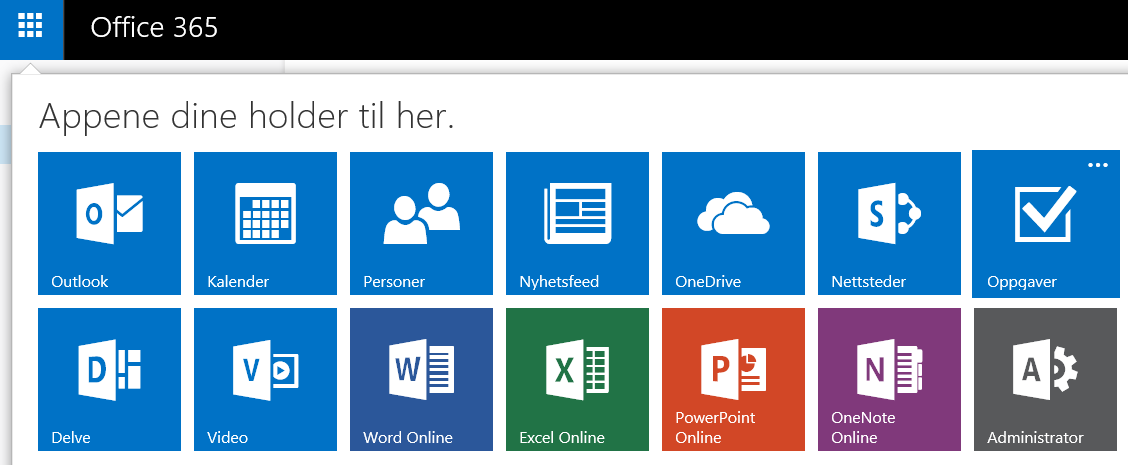Open the Video tile
Viewport: 1128px width, 465px height.
[x=265, y=379]
